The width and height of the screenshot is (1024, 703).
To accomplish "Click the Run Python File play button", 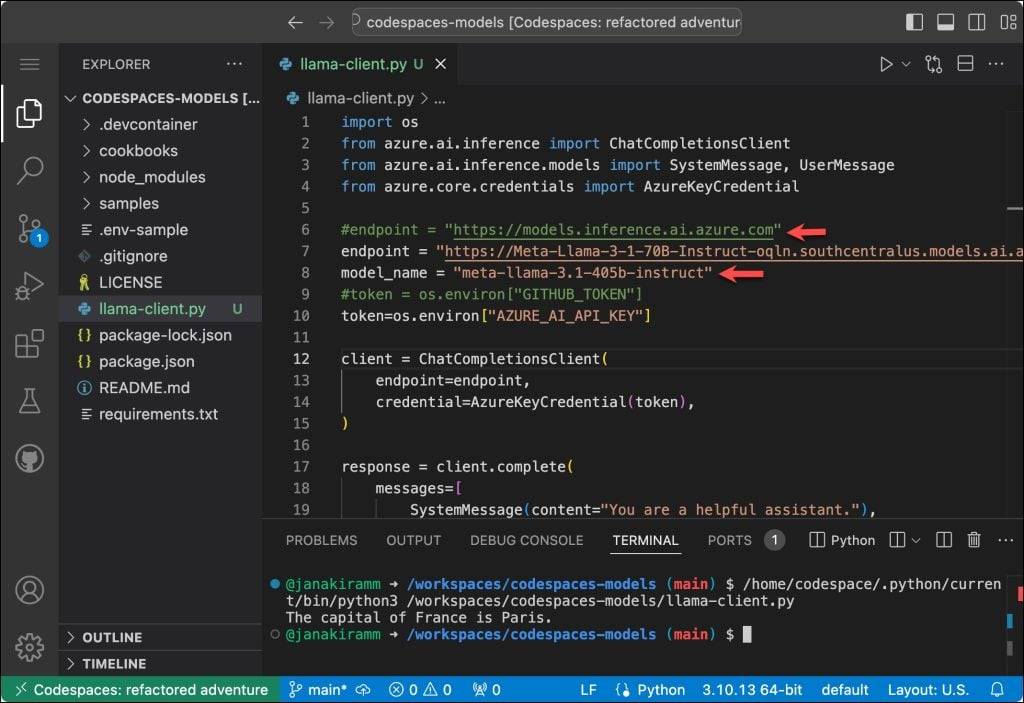I will [886, 64].
